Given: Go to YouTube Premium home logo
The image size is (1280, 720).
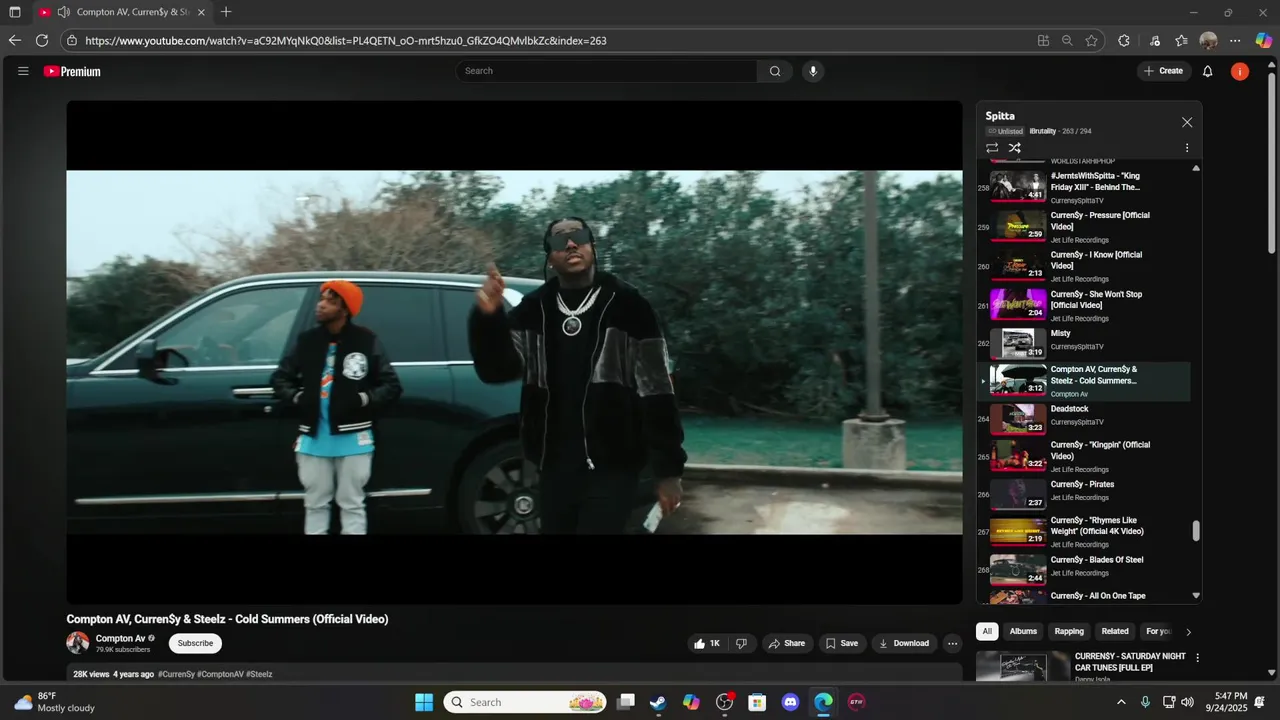Looking at the screenshot, I should pyautogui.click(x=72, y=71).
